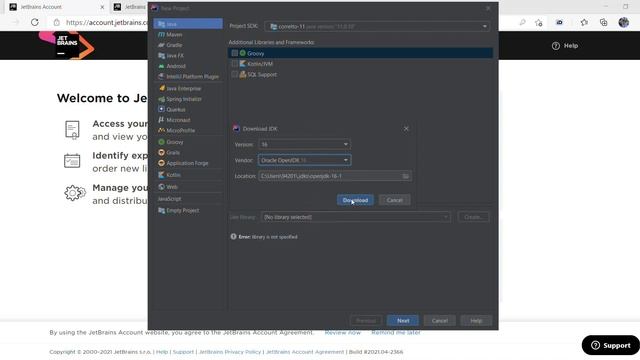Click the Kotlin/JVM icon in frameworks list
Screen dimensions: 640x360
[x=243, y=64]
